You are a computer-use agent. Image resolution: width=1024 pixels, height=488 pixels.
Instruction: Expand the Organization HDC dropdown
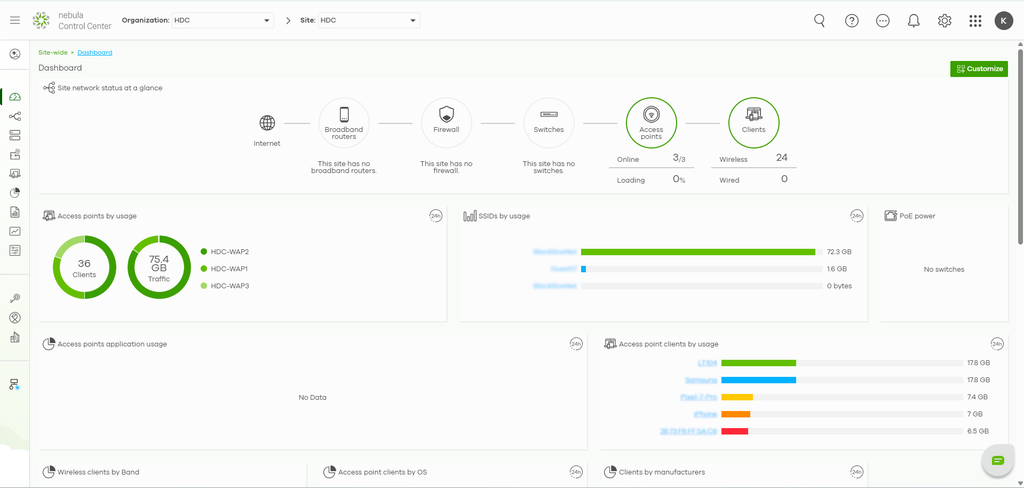(223, 21)
